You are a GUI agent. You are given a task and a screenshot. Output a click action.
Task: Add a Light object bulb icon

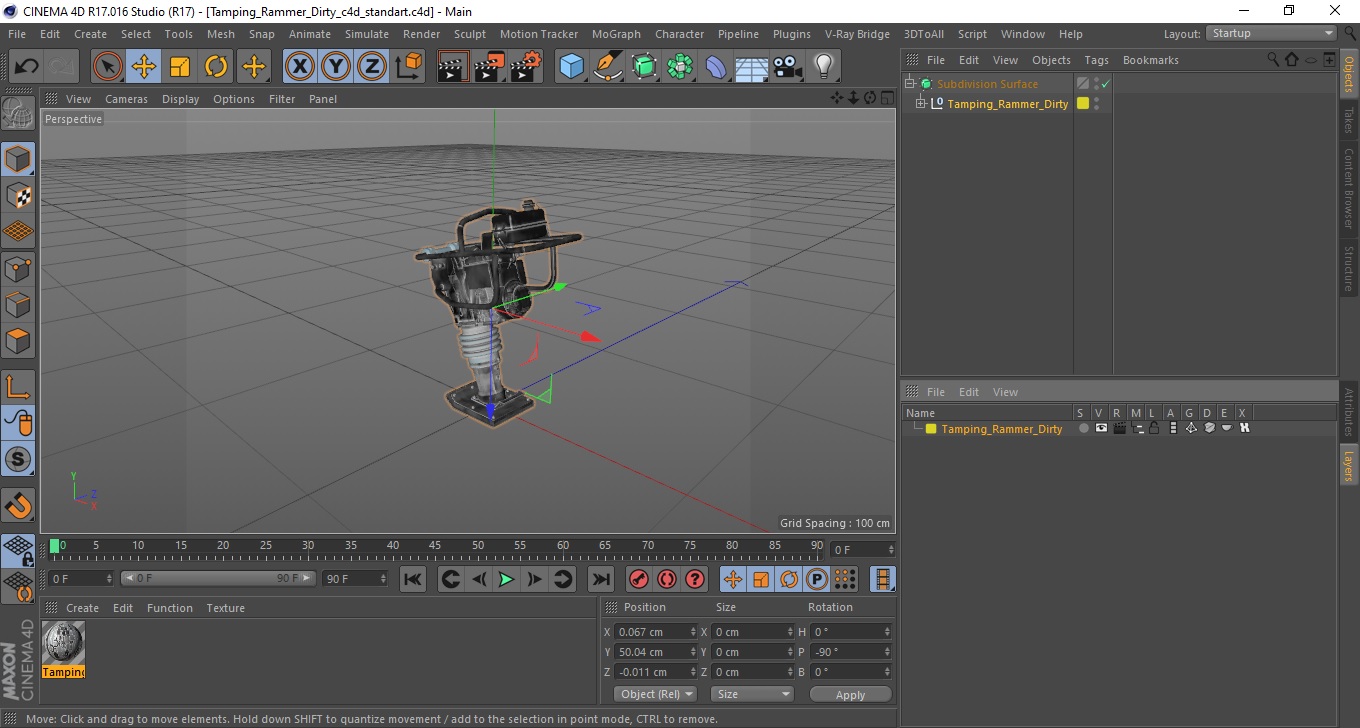click(823, 67)
